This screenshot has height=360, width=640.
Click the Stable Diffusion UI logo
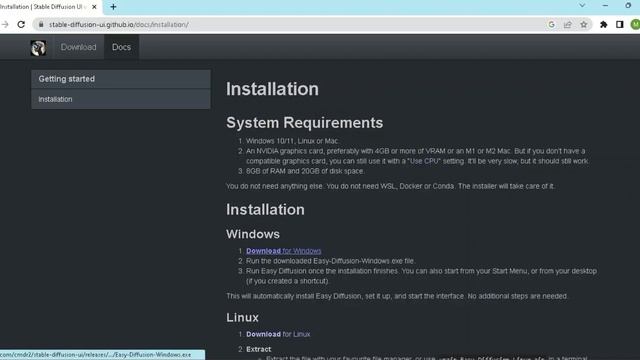[38, 48]
